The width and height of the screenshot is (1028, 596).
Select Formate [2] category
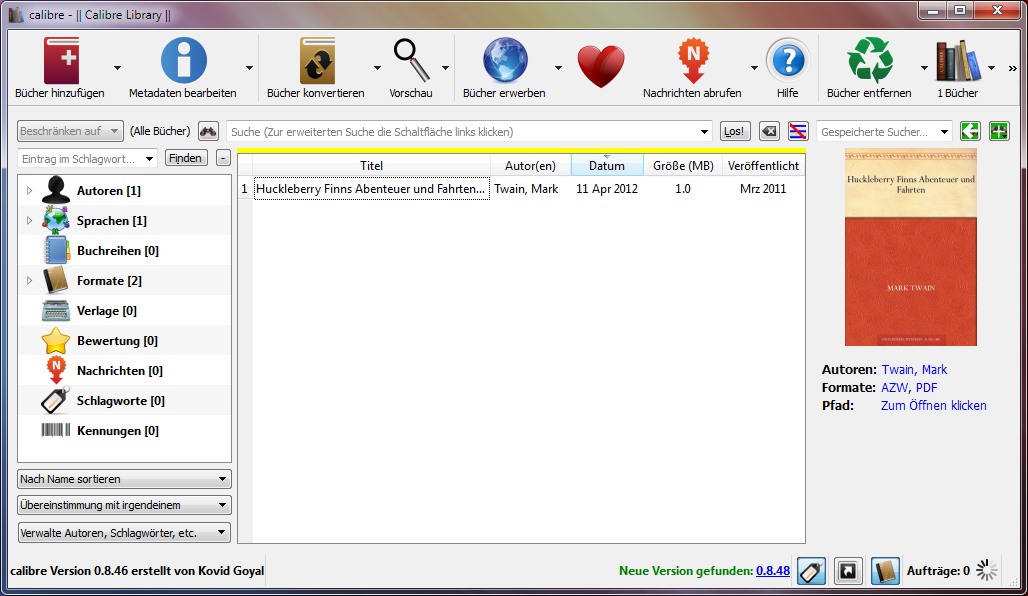coord(109,281)
